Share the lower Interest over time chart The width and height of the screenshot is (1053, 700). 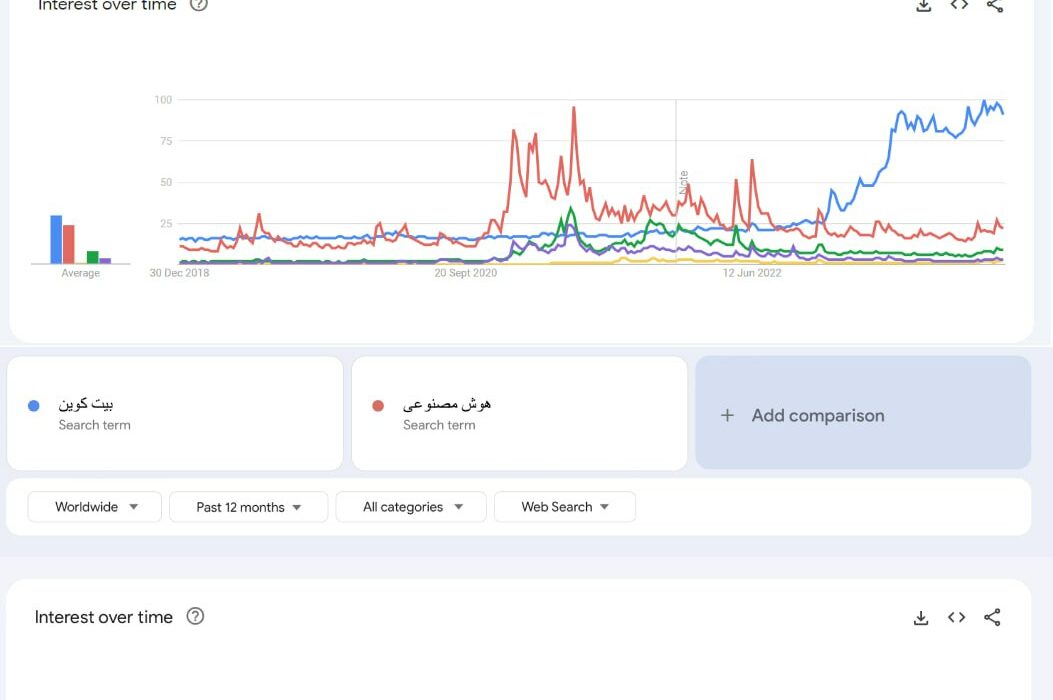pos(992,617)
